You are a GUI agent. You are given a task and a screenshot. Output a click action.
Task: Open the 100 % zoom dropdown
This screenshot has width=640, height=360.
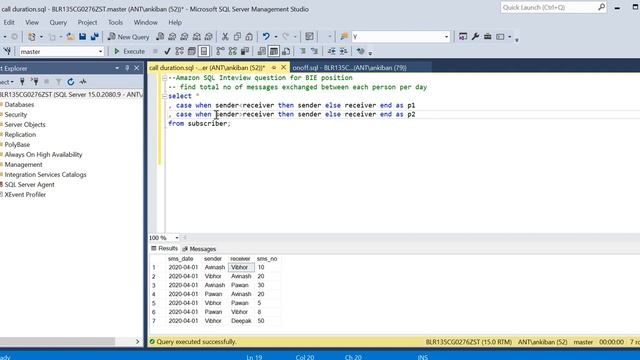pyautogui.click(x=177, y=238)
